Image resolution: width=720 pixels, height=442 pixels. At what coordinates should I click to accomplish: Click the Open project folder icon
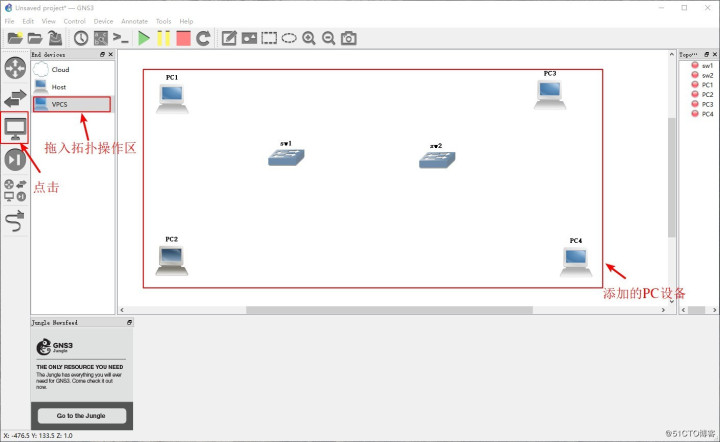[35, 38]
